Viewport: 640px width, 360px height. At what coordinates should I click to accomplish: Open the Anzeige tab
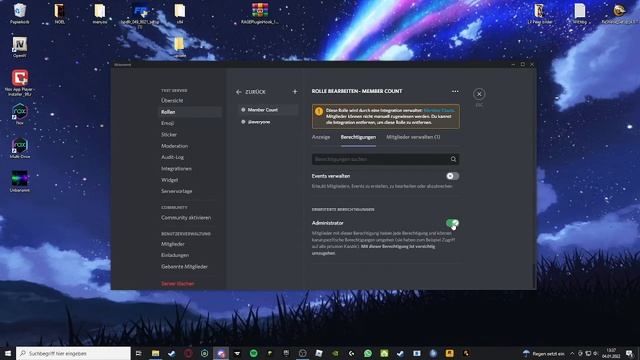coord(321,137)
